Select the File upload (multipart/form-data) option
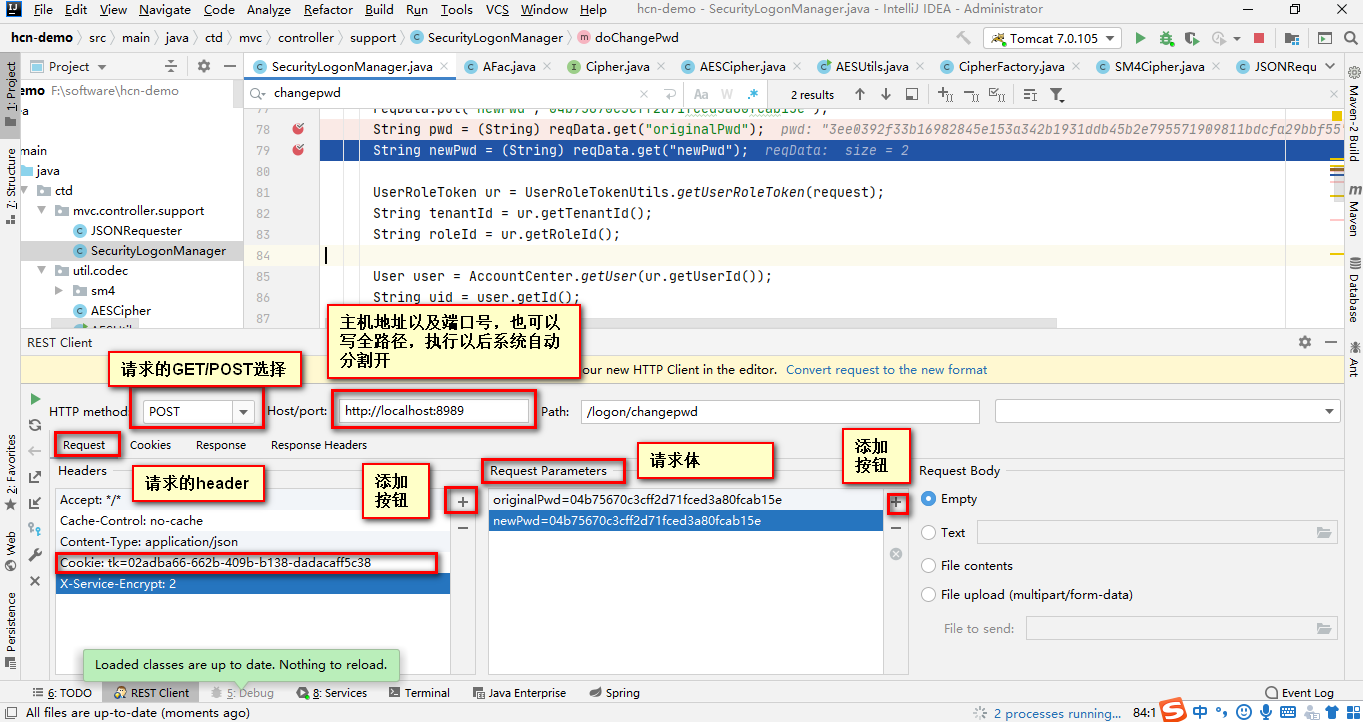Image resolution: width=1363 pixels, height=722 pixels. (x=928, y=594)
